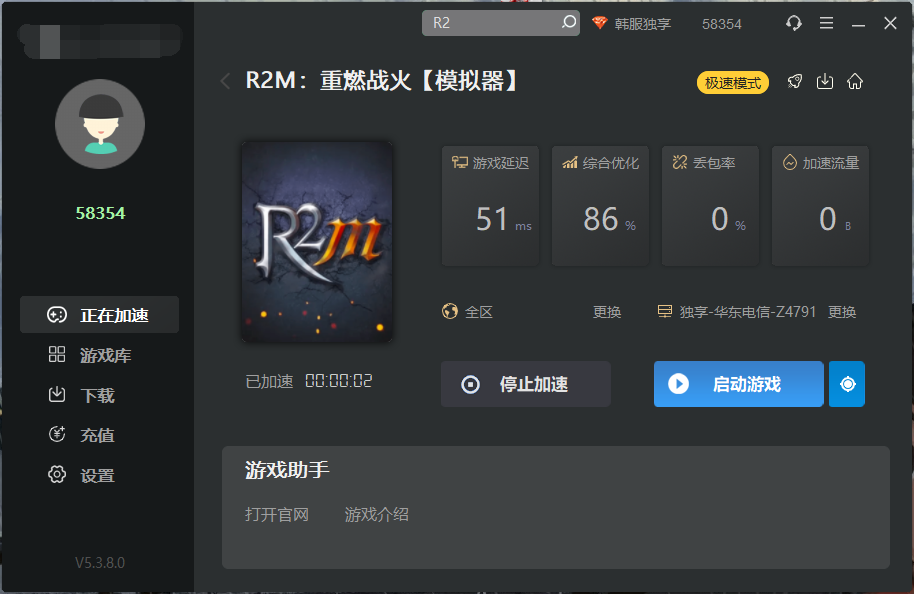Image resolution: width=914 pixels, height=594 pixels.
Task: Click the 停止加速 stop button
Action: click(526, 384)
